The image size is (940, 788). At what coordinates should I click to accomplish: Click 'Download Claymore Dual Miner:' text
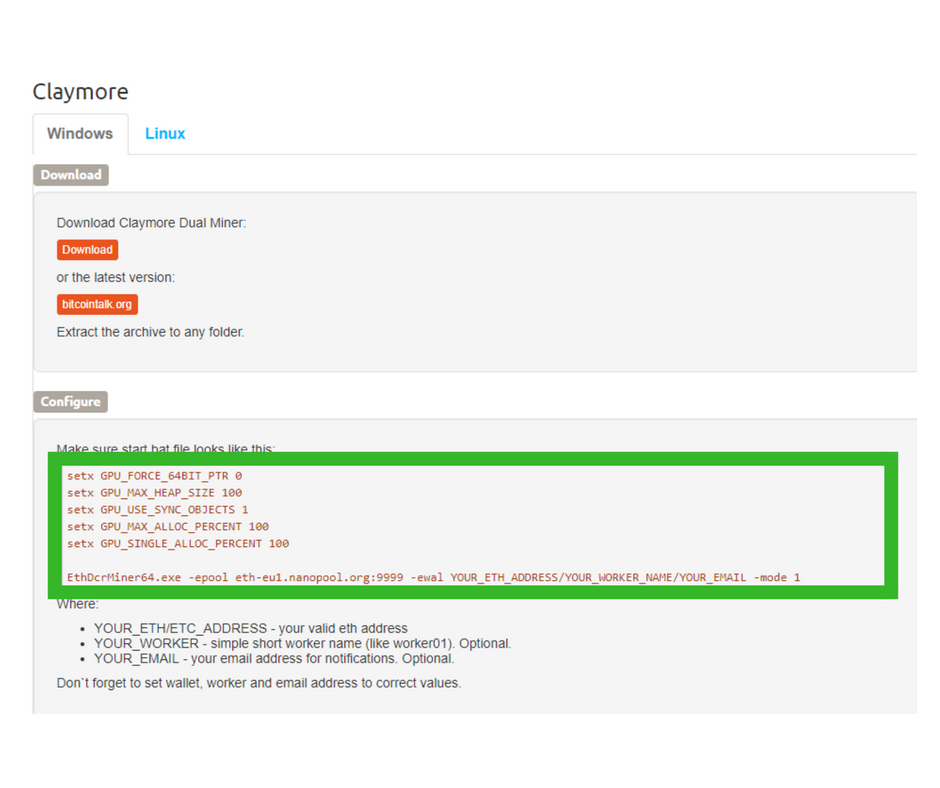pos(151,223)
